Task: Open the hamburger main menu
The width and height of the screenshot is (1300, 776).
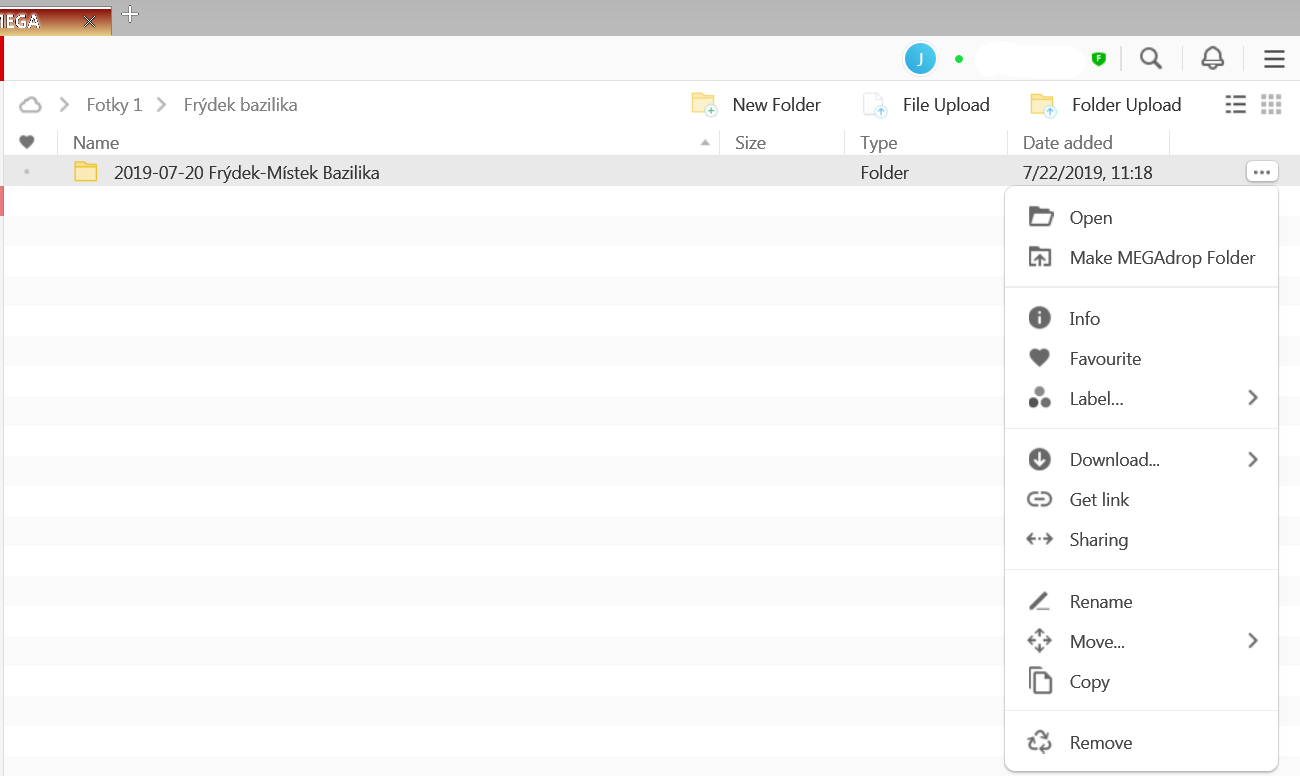Action: (x=1274, y=59)
